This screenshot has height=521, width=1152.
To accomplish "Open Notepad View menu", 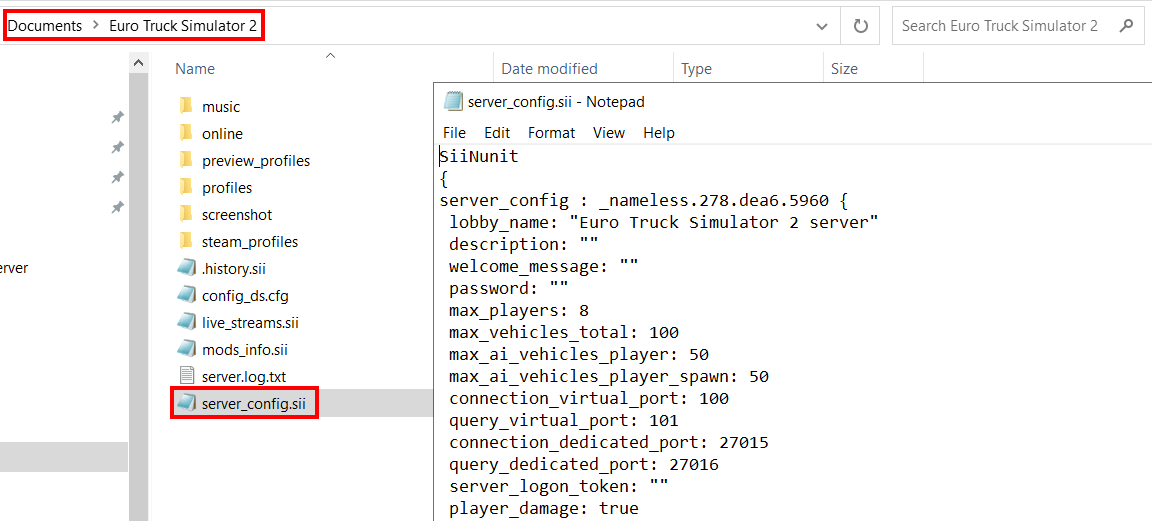I will point(609,133).
